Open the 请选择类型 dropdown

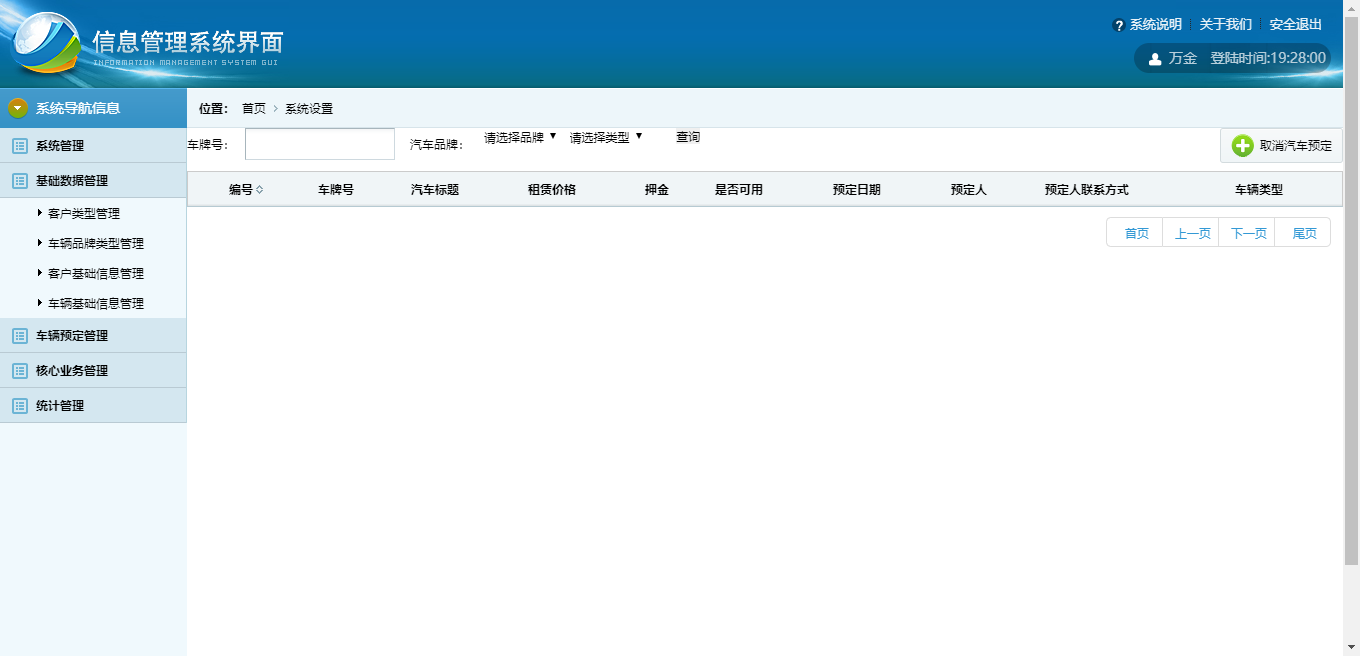606,138
